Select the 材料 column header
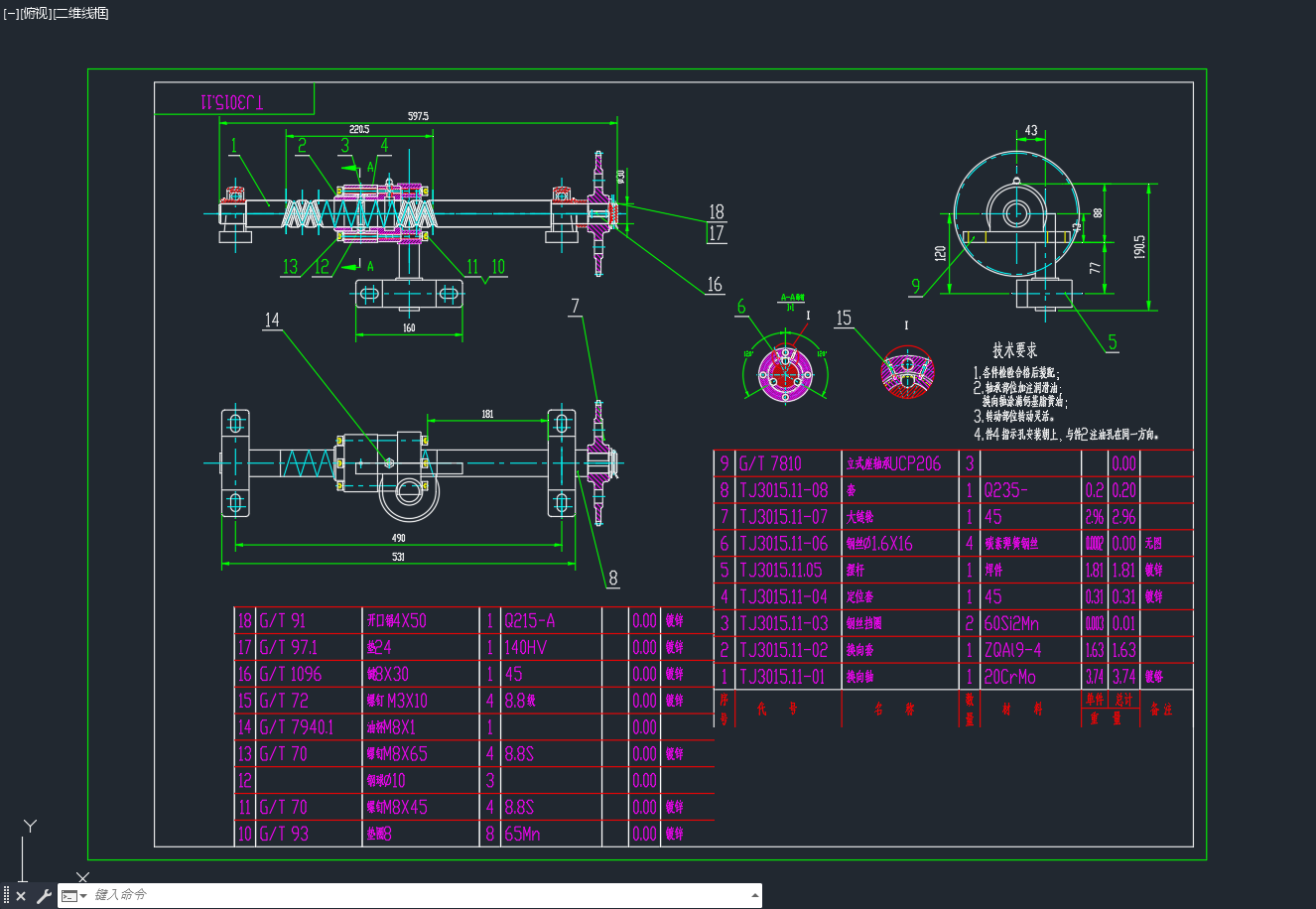The height and width of the screenshot is (909, 1316). tap(1023, 710)
